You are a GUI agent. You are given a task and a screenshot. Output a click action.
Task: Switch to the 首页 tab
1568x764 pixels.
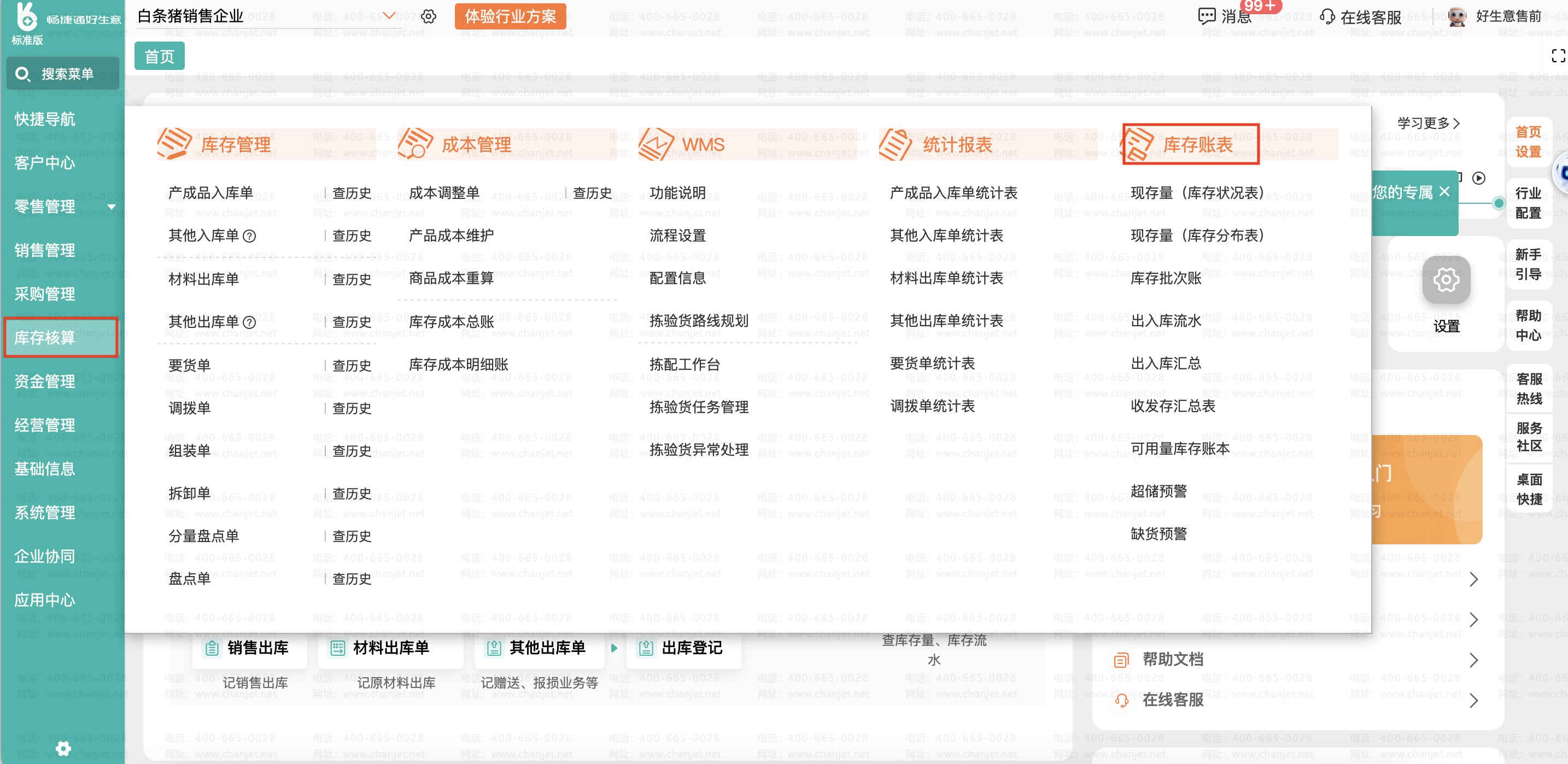point(160,57)
